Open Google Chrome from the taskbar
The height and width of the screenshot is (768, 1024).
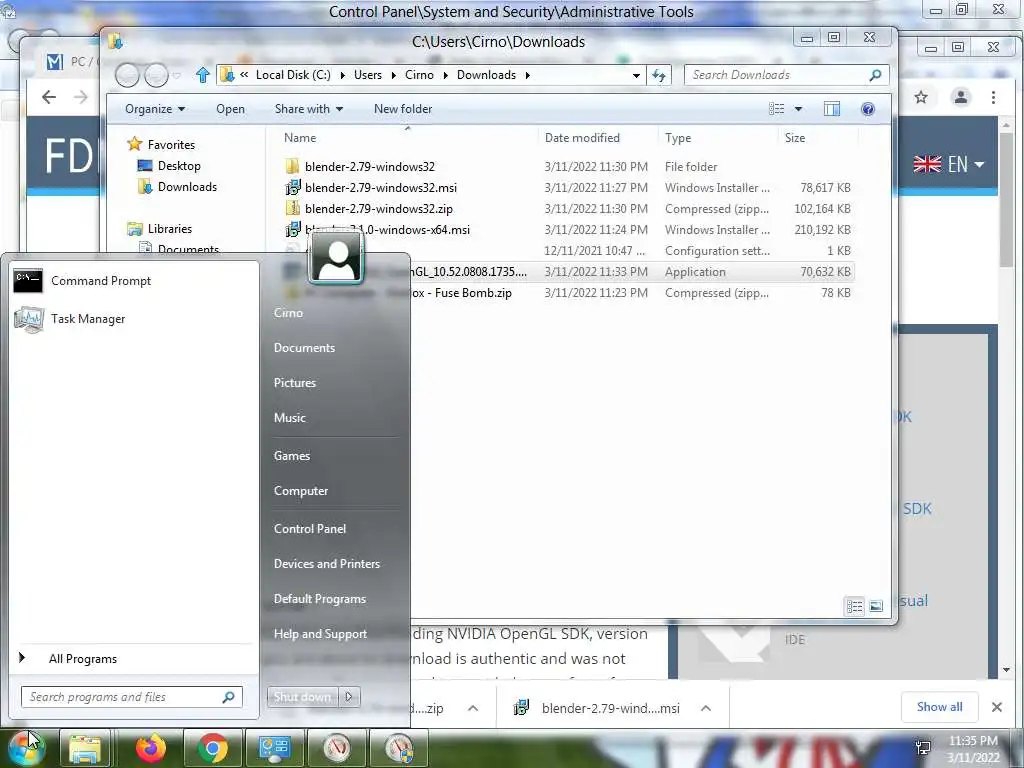tap(212, 748)
